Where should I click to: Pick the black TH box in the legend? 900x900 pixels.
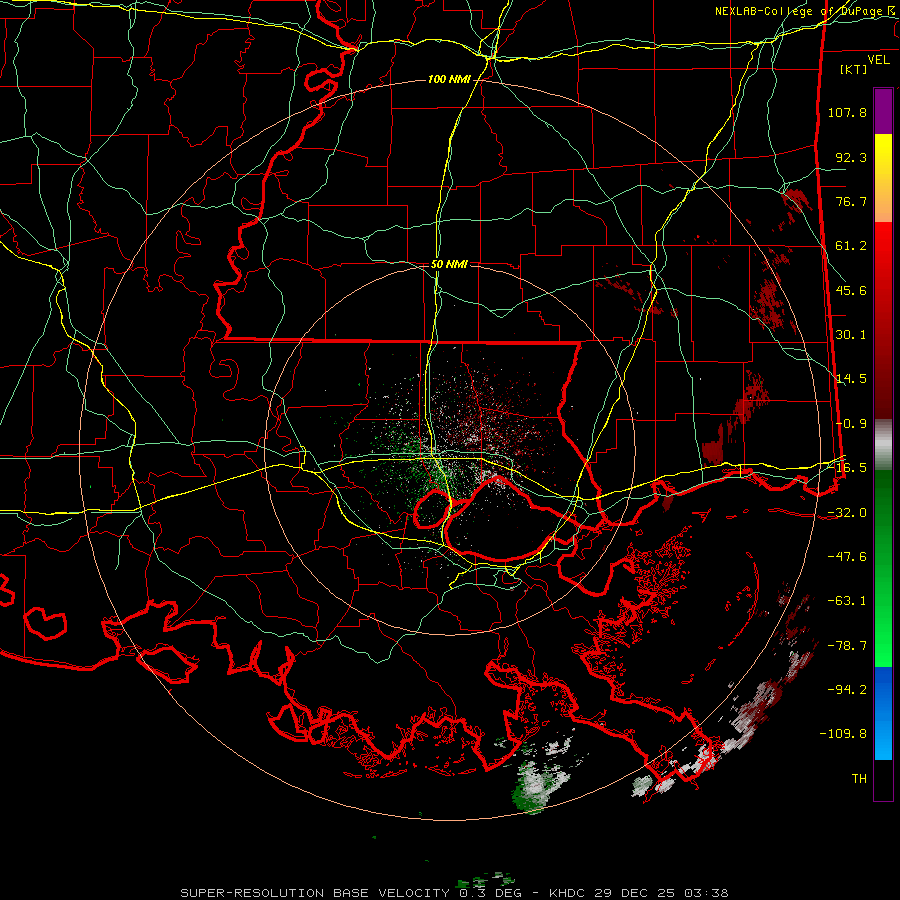pyautogui.click(x=883, y=779)
